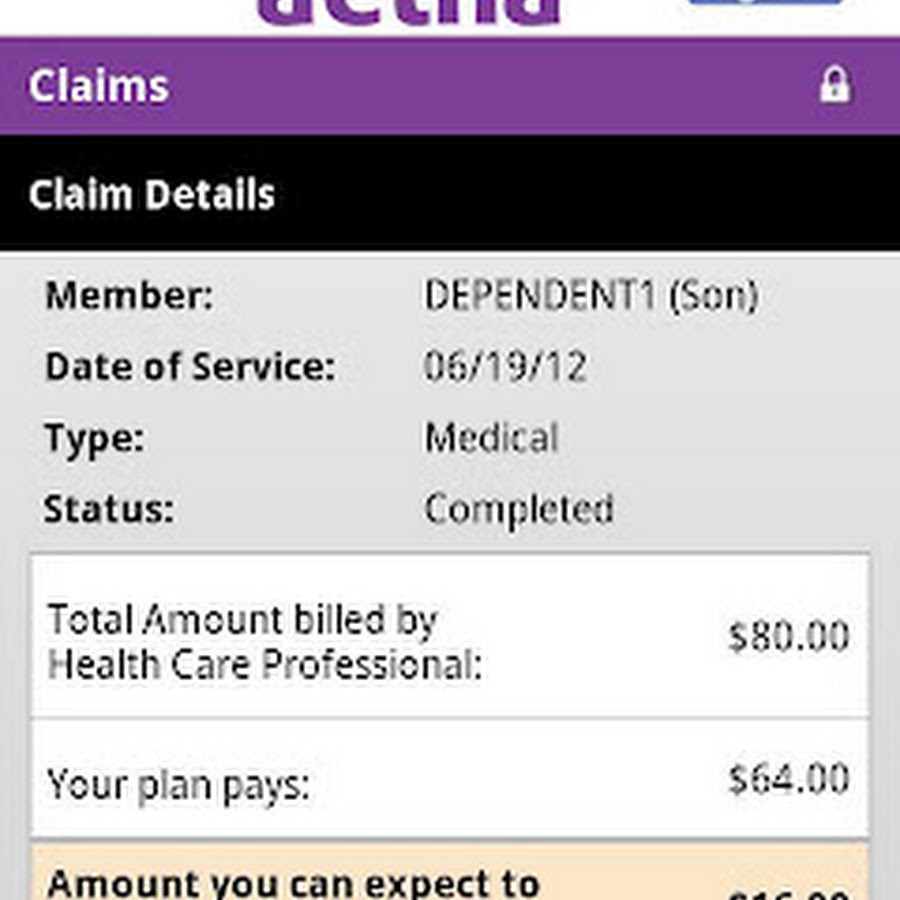This screenshot has height=900, width=900.
Task: Select the Medical claim type value
Action: pos(491,438)
